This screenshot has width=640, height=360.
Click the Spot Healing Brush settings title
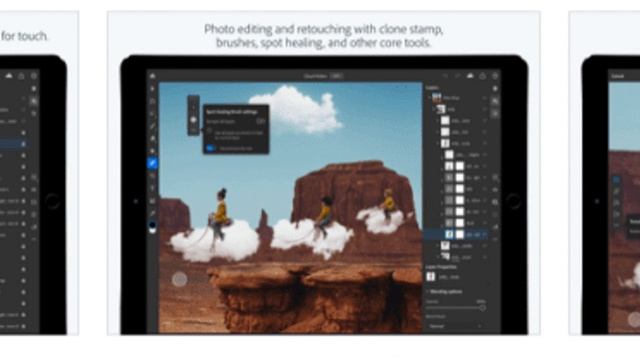click(x=231, y=112)
